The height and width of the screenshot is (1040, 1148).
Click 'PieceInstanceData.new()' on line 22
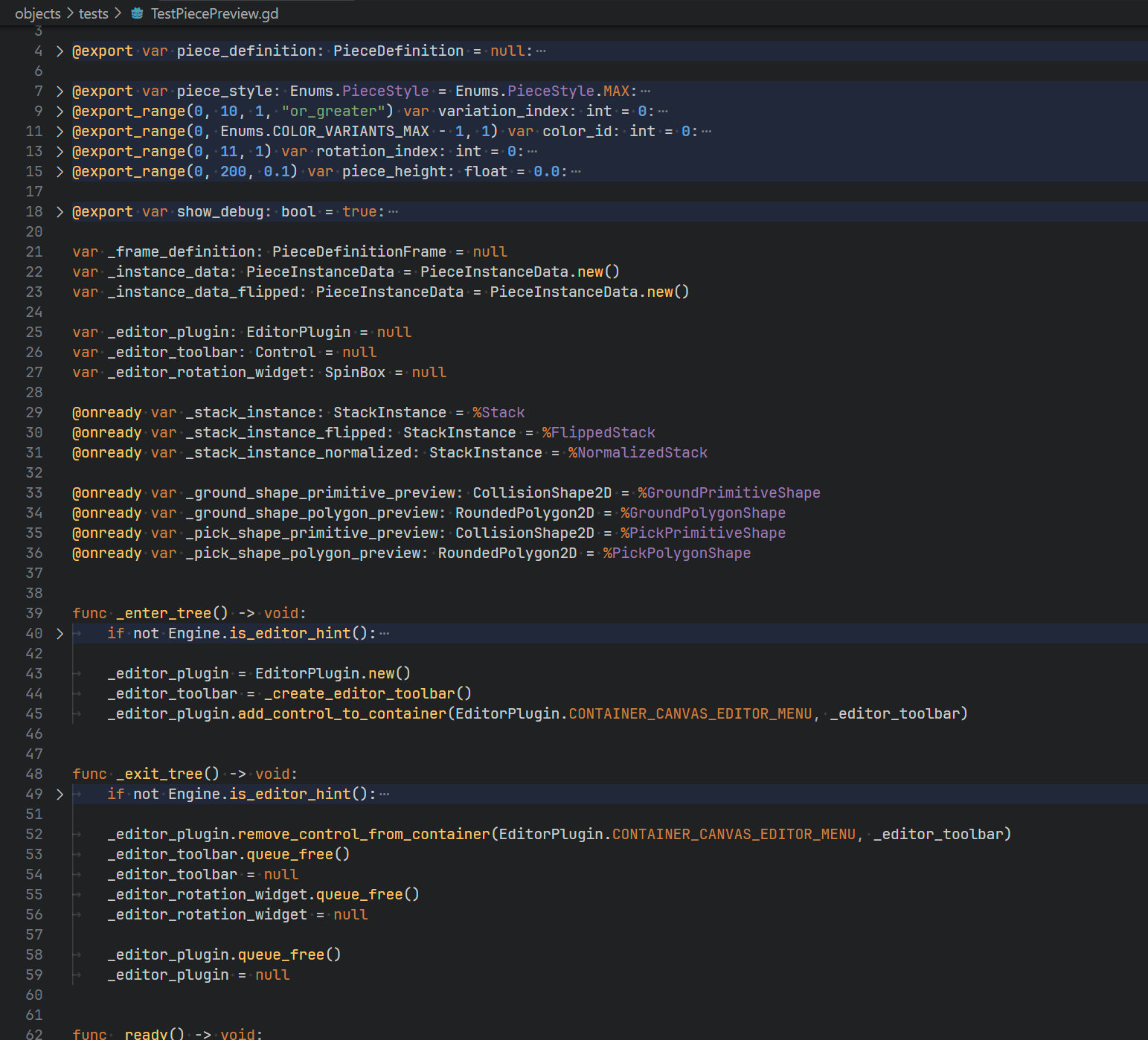pyautogui.click(x=520, y=272)
